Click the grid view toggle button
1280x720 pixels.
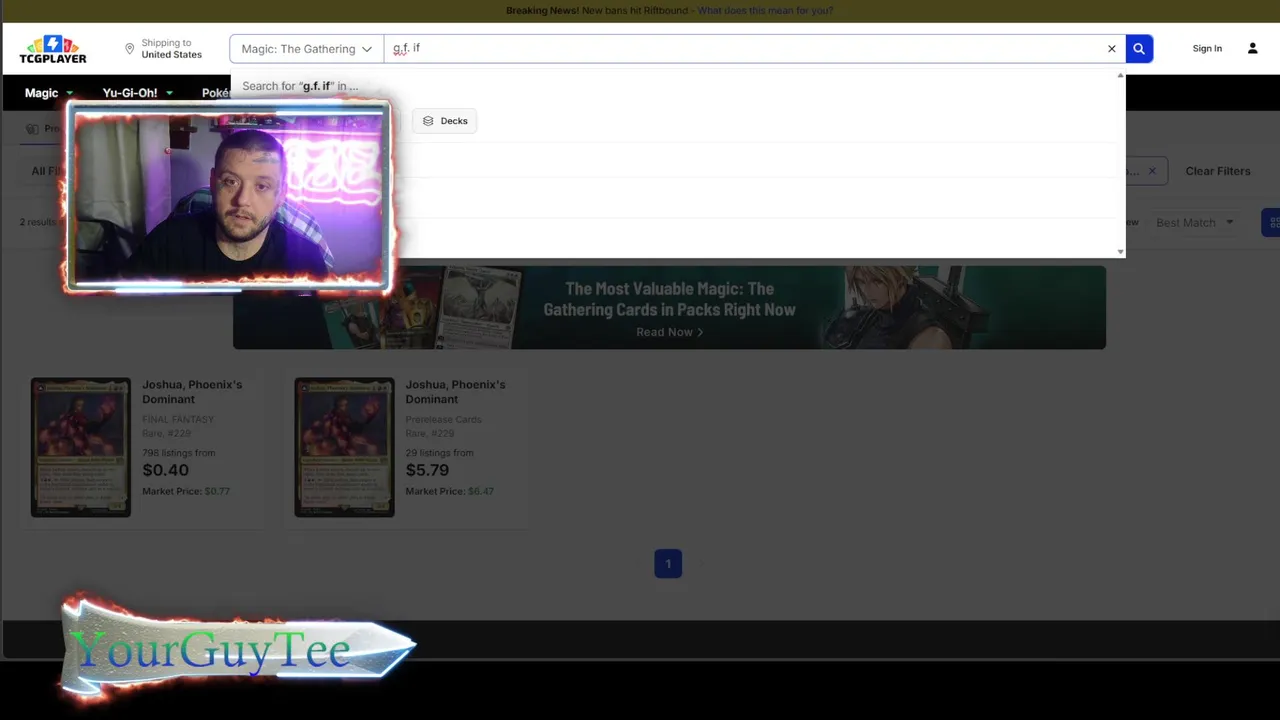coord(1271,222)
